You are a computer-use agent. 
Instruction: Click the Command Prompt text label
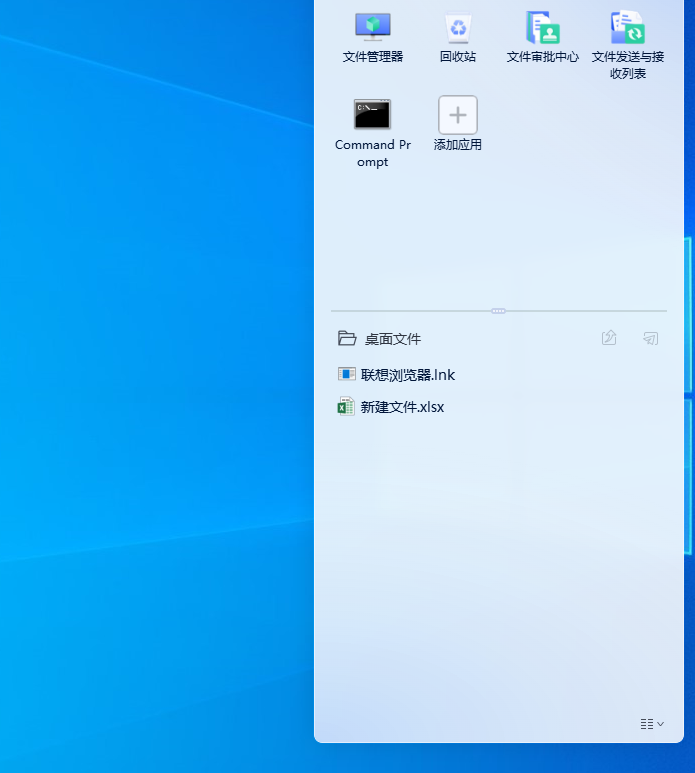[x=372, y=153]
